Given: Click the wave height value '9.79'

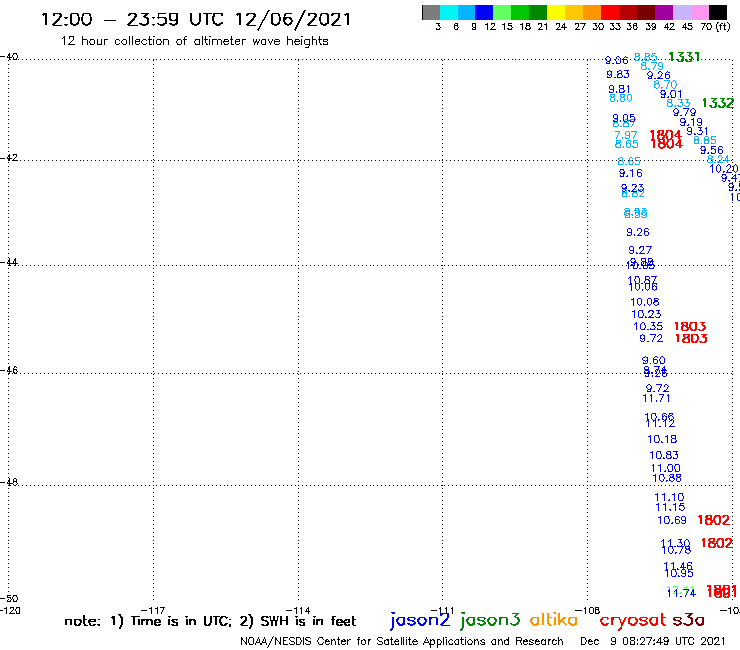Looking at the screenshot, I should click(684, 112).
